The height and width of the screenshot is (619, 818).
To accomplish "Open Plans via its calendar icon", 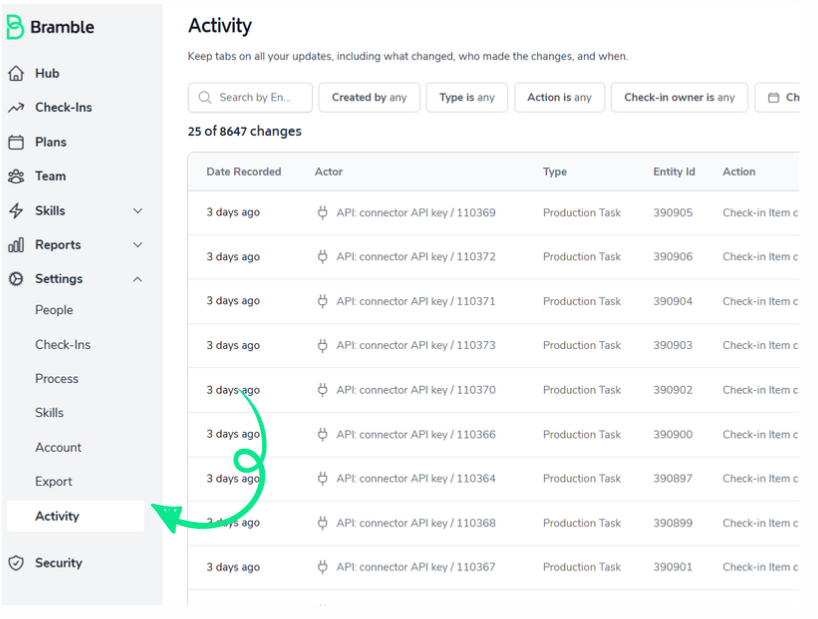I will click(x=16, y=142).
